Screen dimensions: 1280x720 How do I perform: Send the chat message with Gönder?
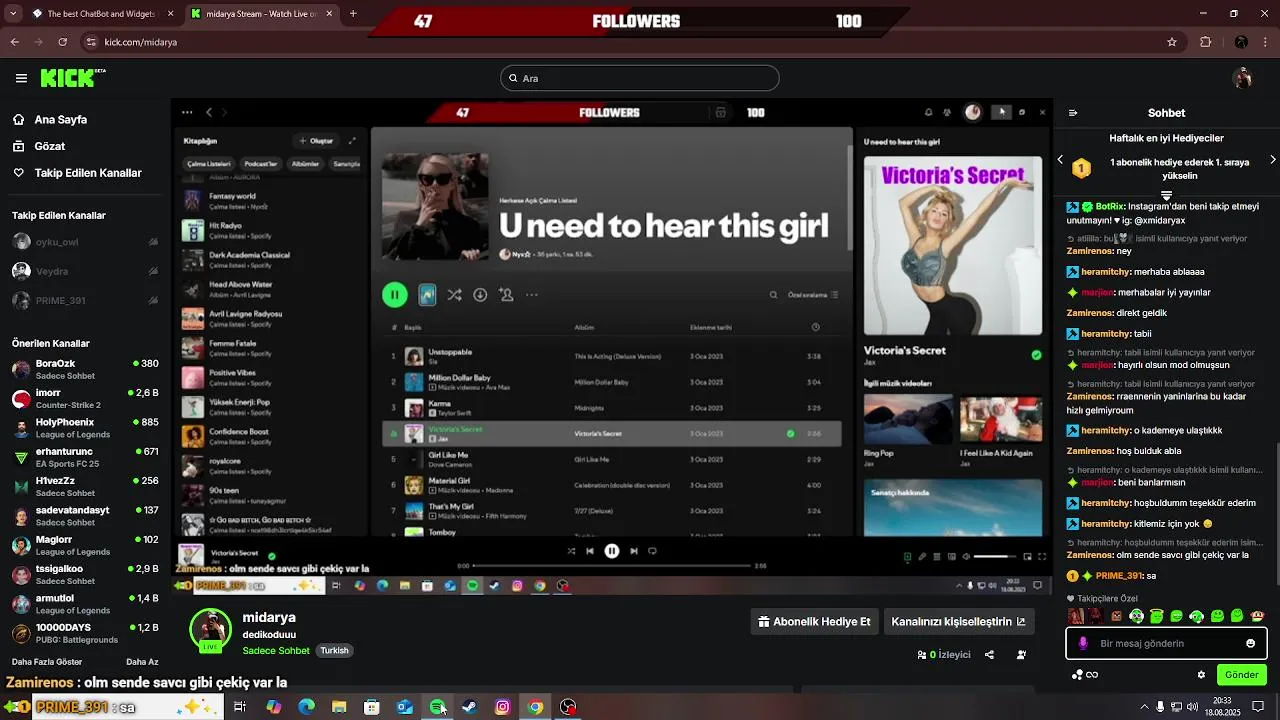1242,675
